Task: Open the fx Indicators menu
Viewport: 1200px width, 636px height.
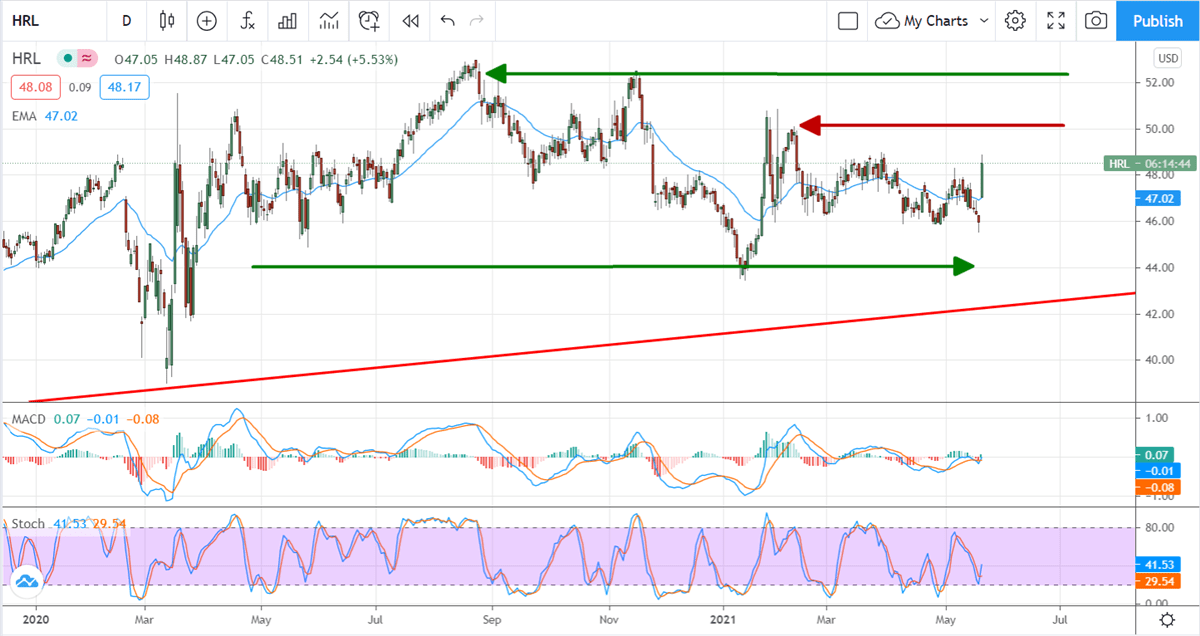Action: click(247, 21)
